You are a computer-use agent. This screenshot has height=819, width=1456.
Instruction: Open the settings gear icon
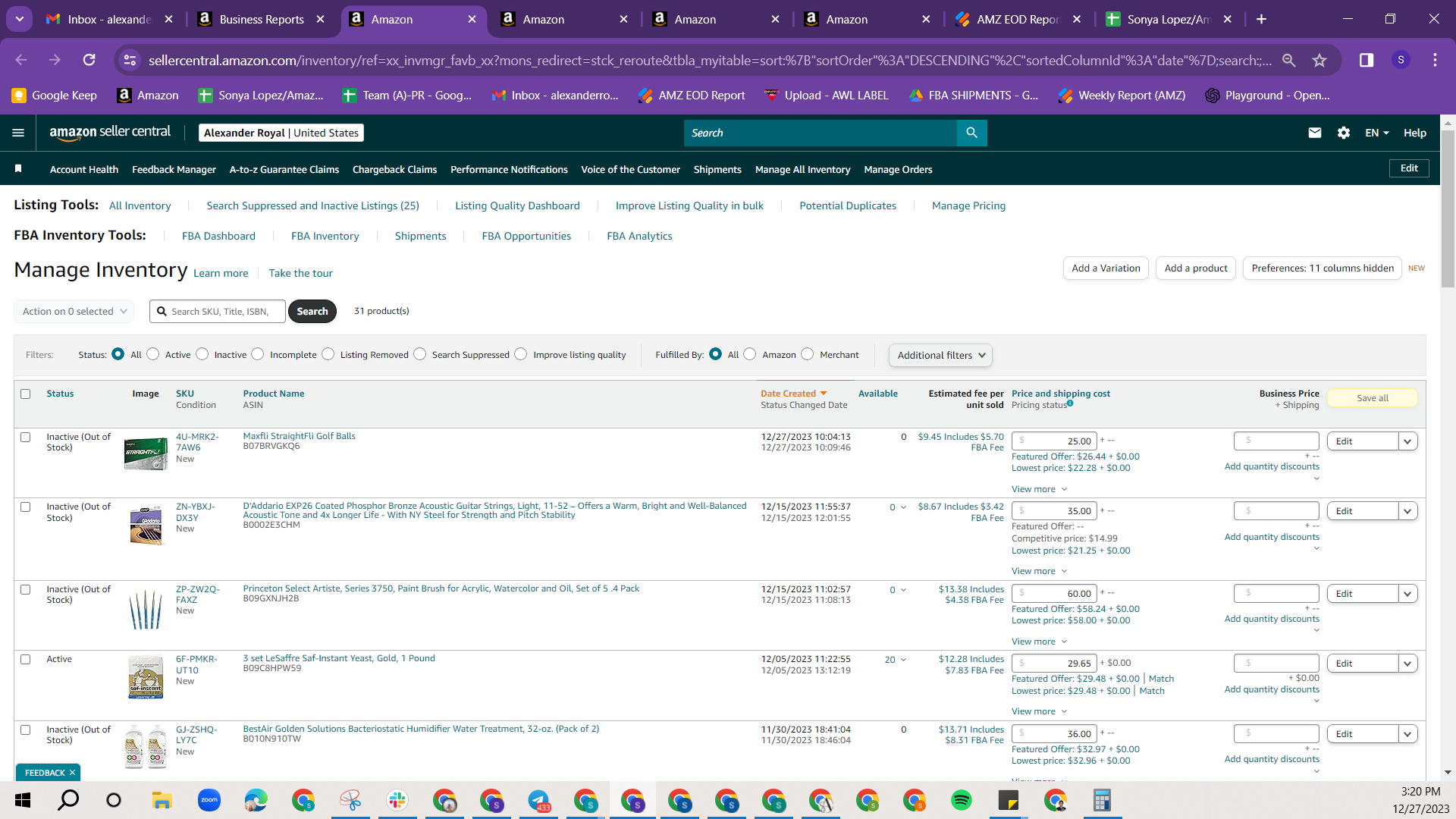click(x=1344, y=133)
